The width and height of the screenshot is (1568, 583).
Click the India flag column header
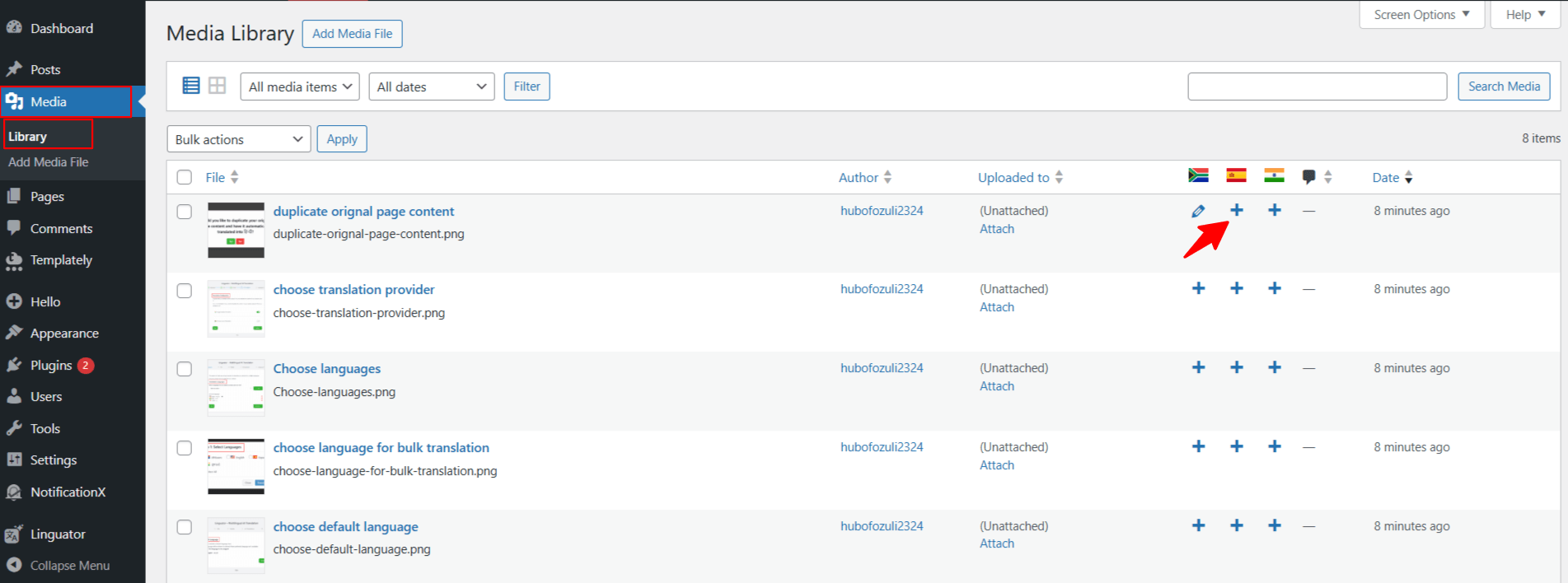[1274, 175]
